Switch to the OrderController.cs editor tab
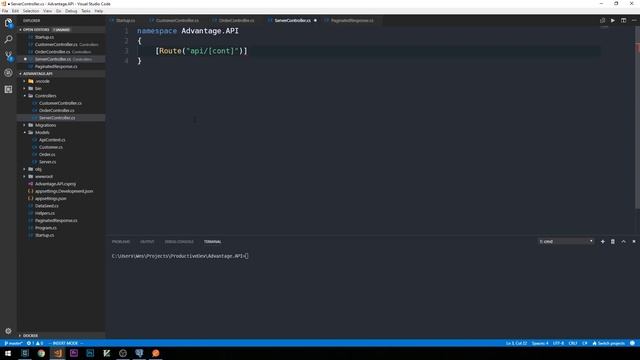Image resolution: width=640 pixels, height=360 pixels. tap(236, 20)
